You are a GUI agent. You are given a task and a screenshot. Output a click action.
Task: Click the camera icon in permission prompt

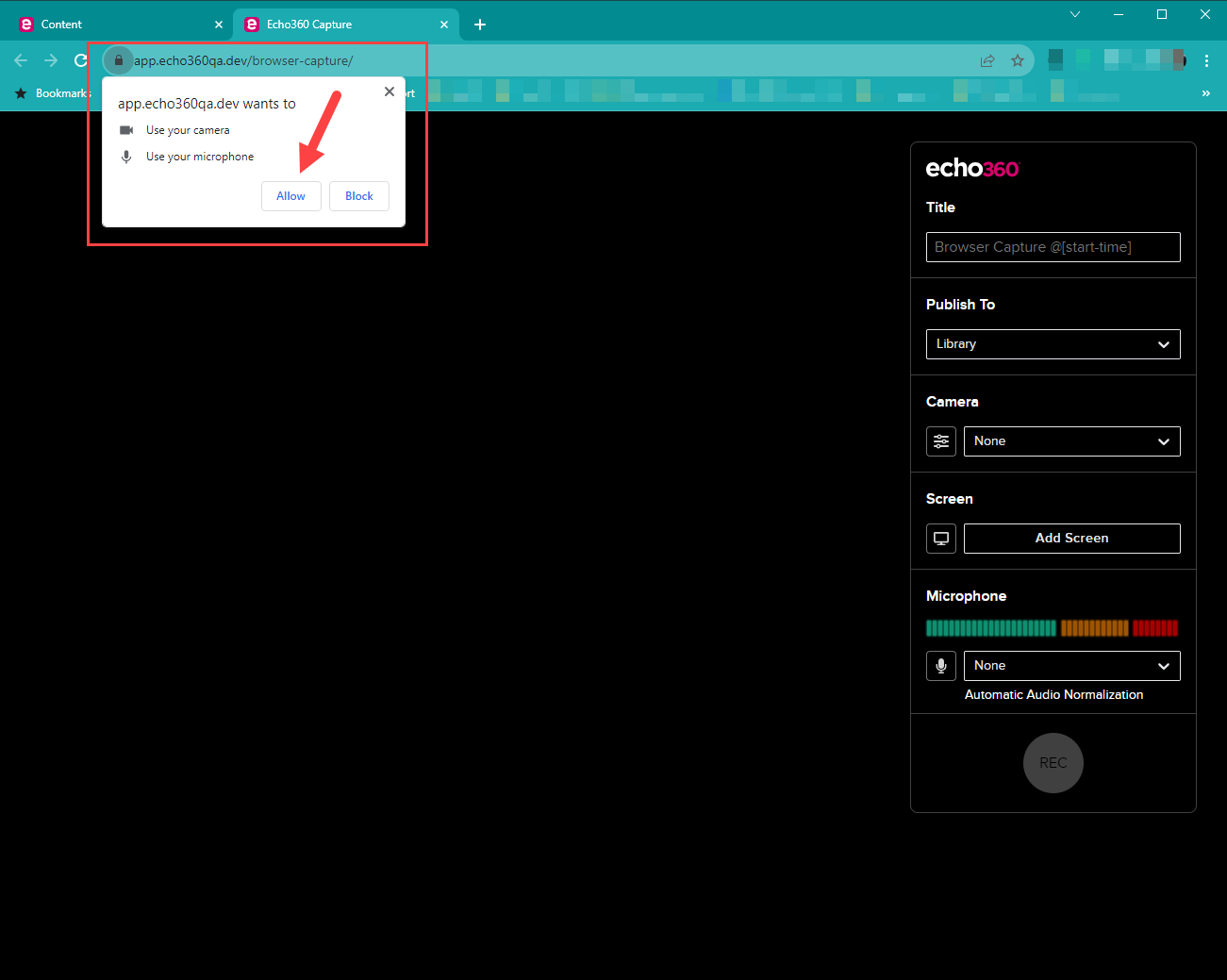(x=126, y=130)
